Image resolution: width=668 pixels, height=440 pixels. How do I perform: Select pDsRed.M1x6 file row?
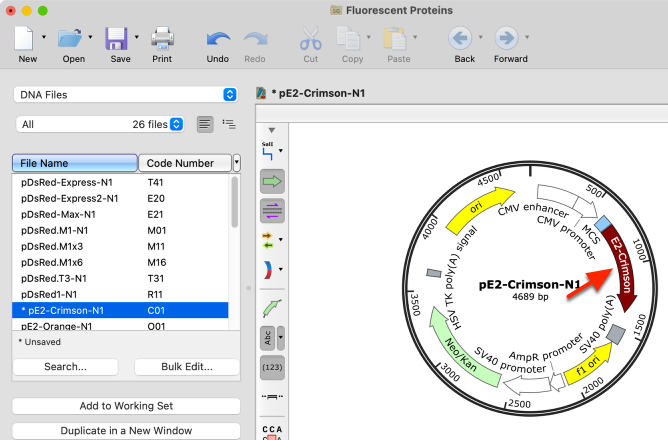click(120, 262)
